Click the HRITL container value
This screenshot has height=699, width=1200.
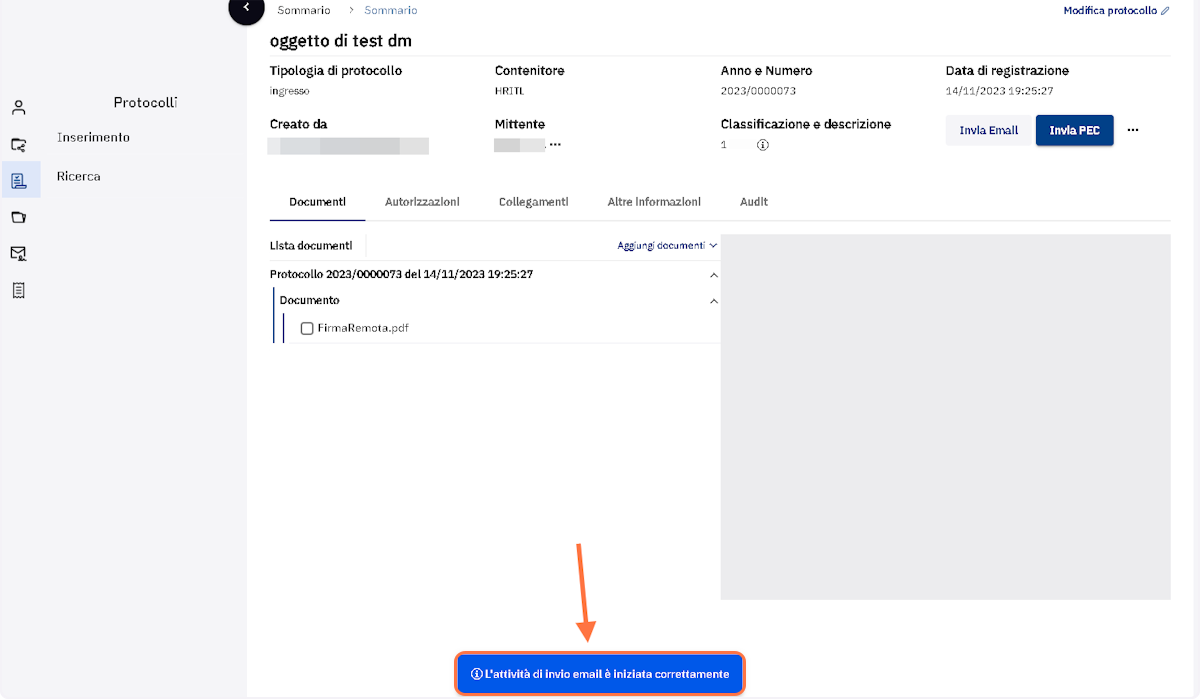(x=509, y=91)
